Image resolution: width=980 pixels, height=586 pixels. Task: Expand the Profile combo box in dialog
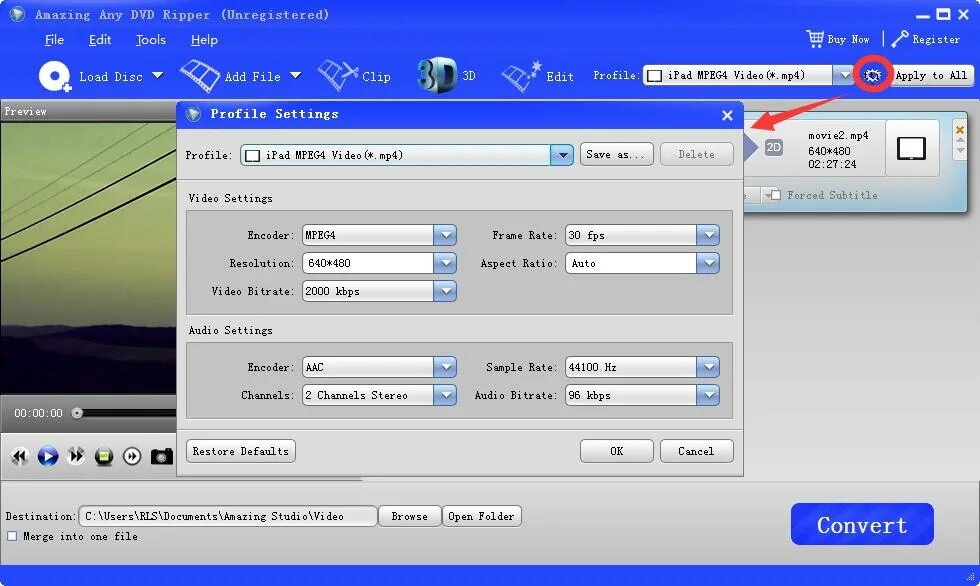click(562, 155)
